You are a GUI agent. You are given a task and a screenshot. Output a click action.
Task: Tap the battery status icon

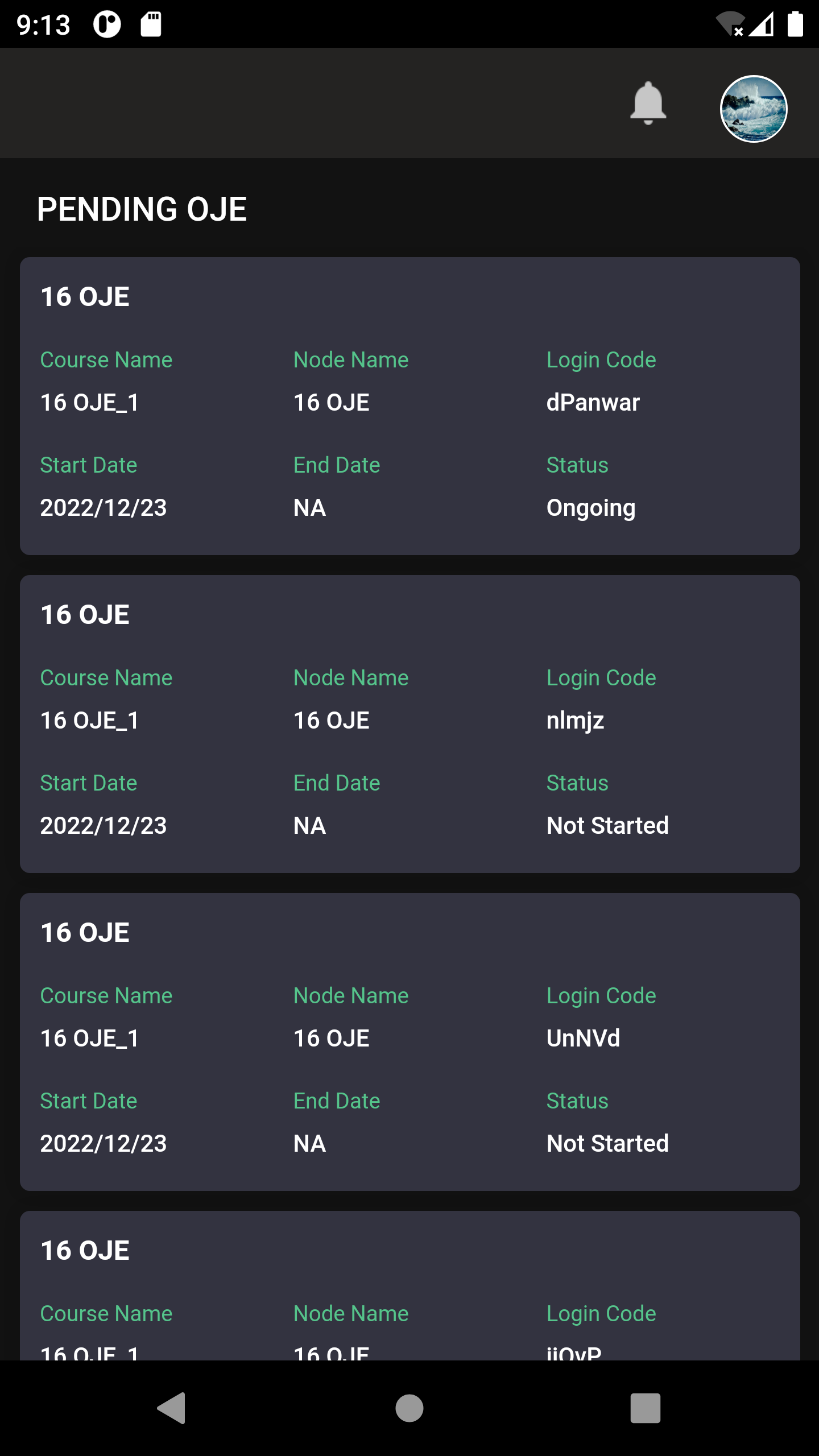tap(795, 24)
